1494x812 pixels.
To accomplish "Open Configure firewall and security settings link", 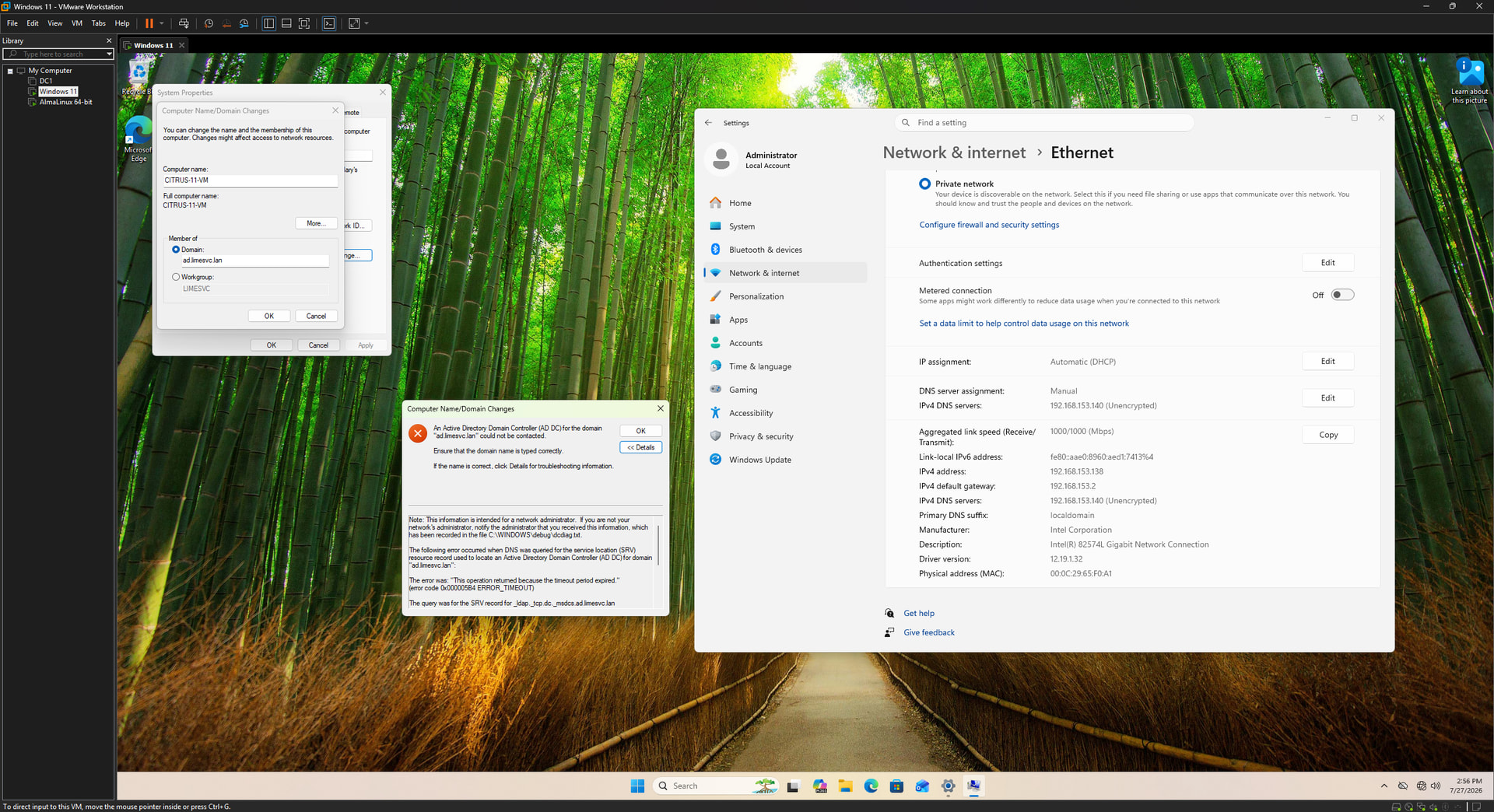I will (x=989, y=225).
